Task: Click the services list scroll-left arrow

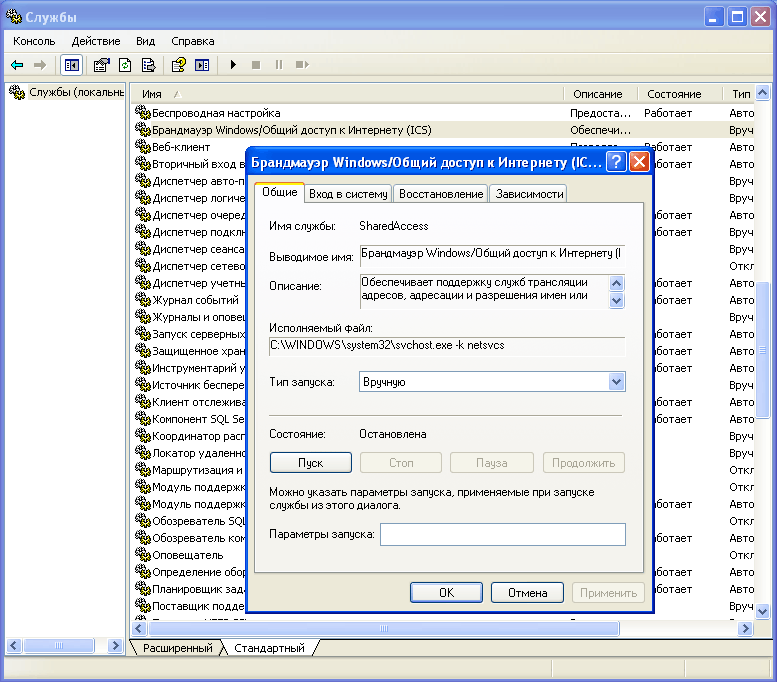Action: click(139, 628)
